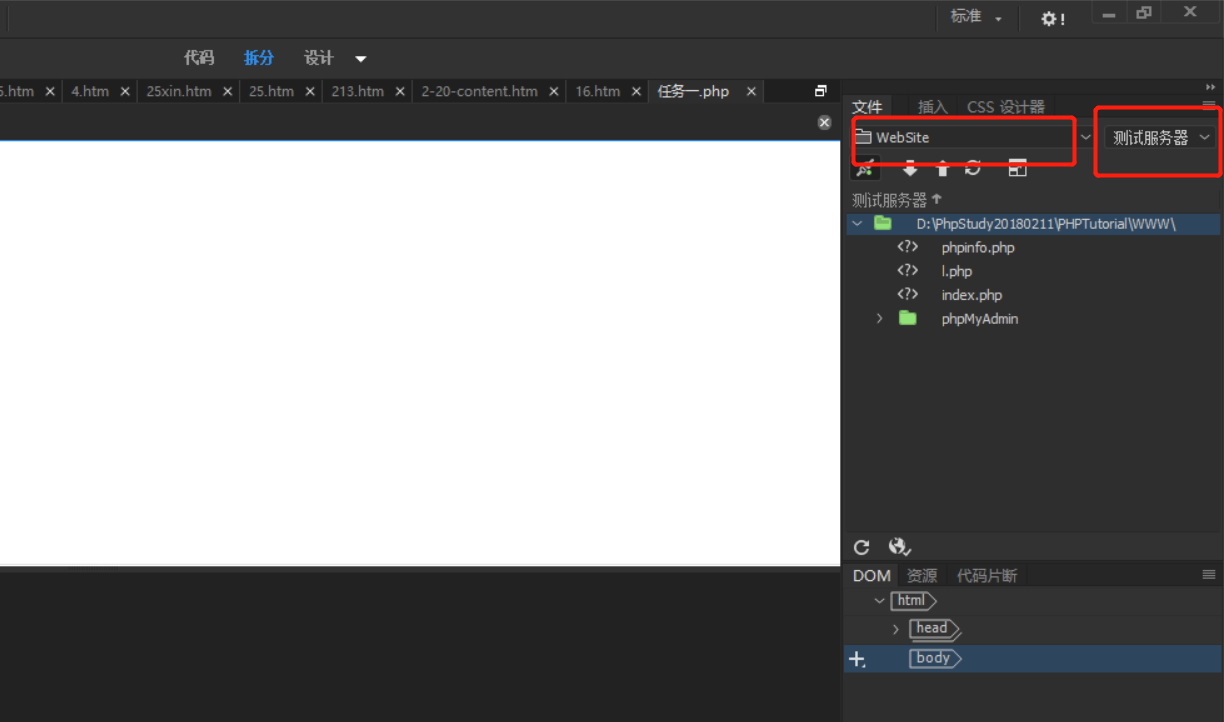Select the html tag in DOM
The width and height of the screenshot is (1224, 722).
point(913,601)
